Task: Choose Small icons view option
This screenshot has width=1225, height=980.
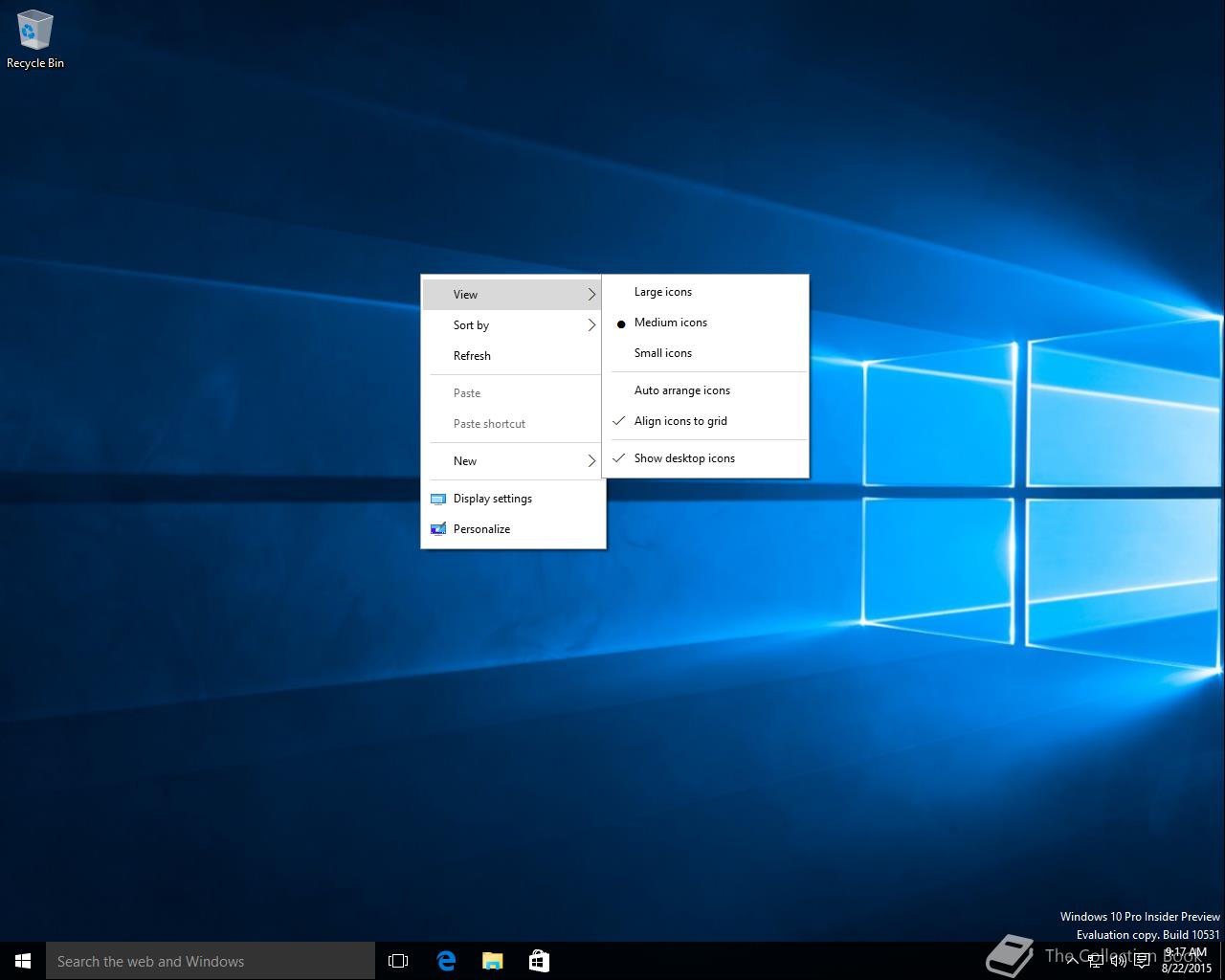Action: click(662, 353)
